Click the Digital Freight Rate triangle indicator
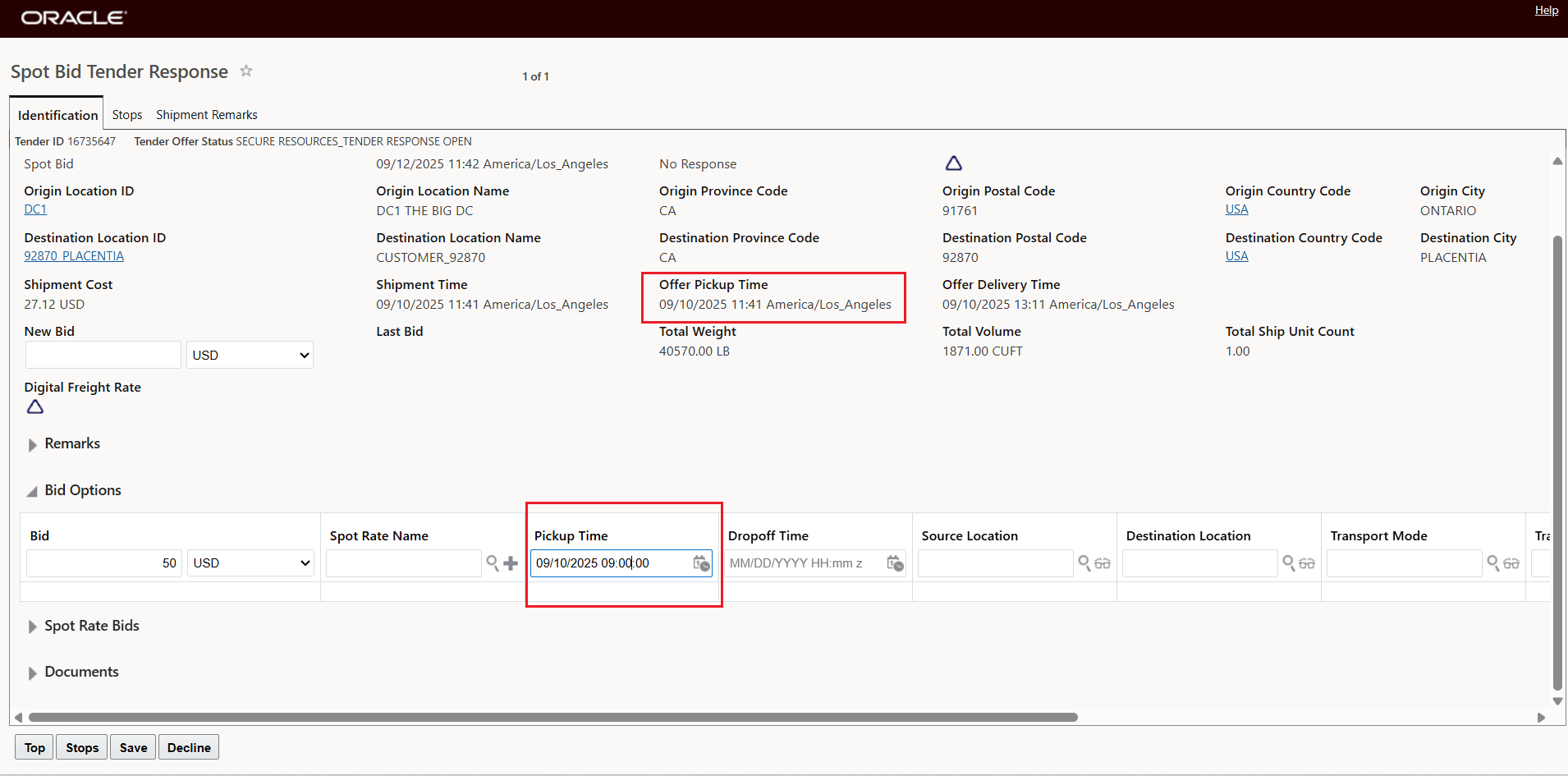 [x=34, y=406]
